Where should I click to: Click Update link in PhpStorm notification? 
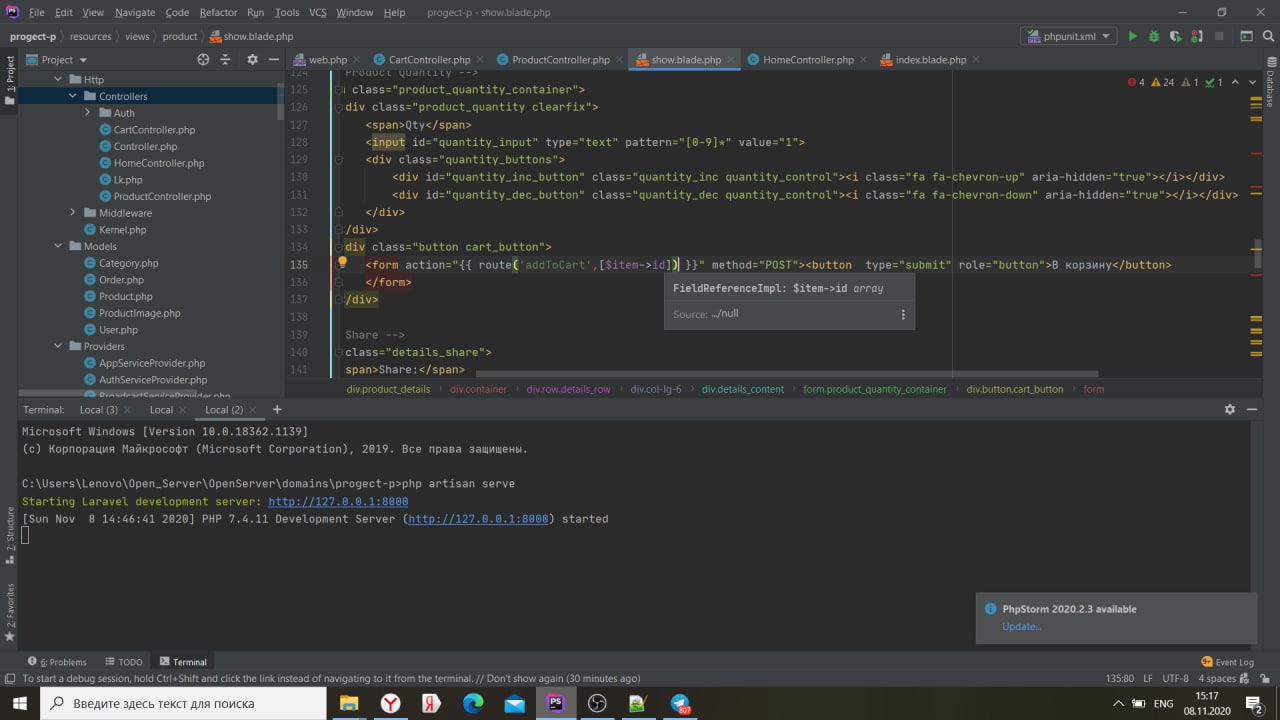pos(1021,627)
